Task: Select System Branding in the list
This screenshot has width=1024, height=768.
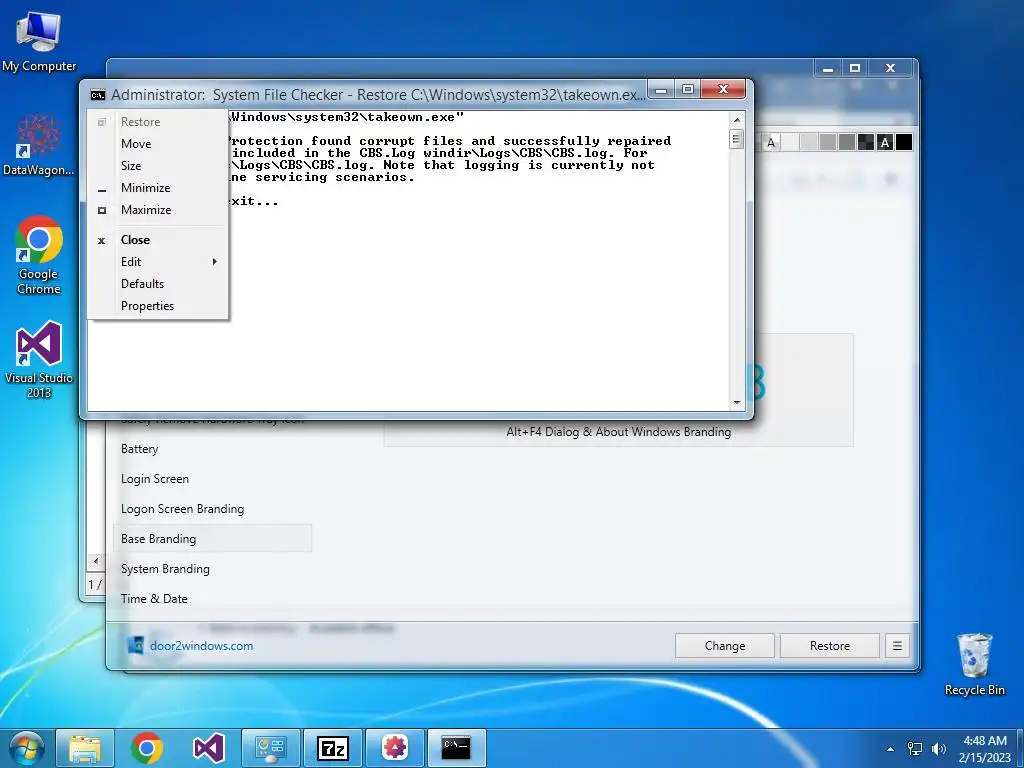Action: click(x=212, y=569)
